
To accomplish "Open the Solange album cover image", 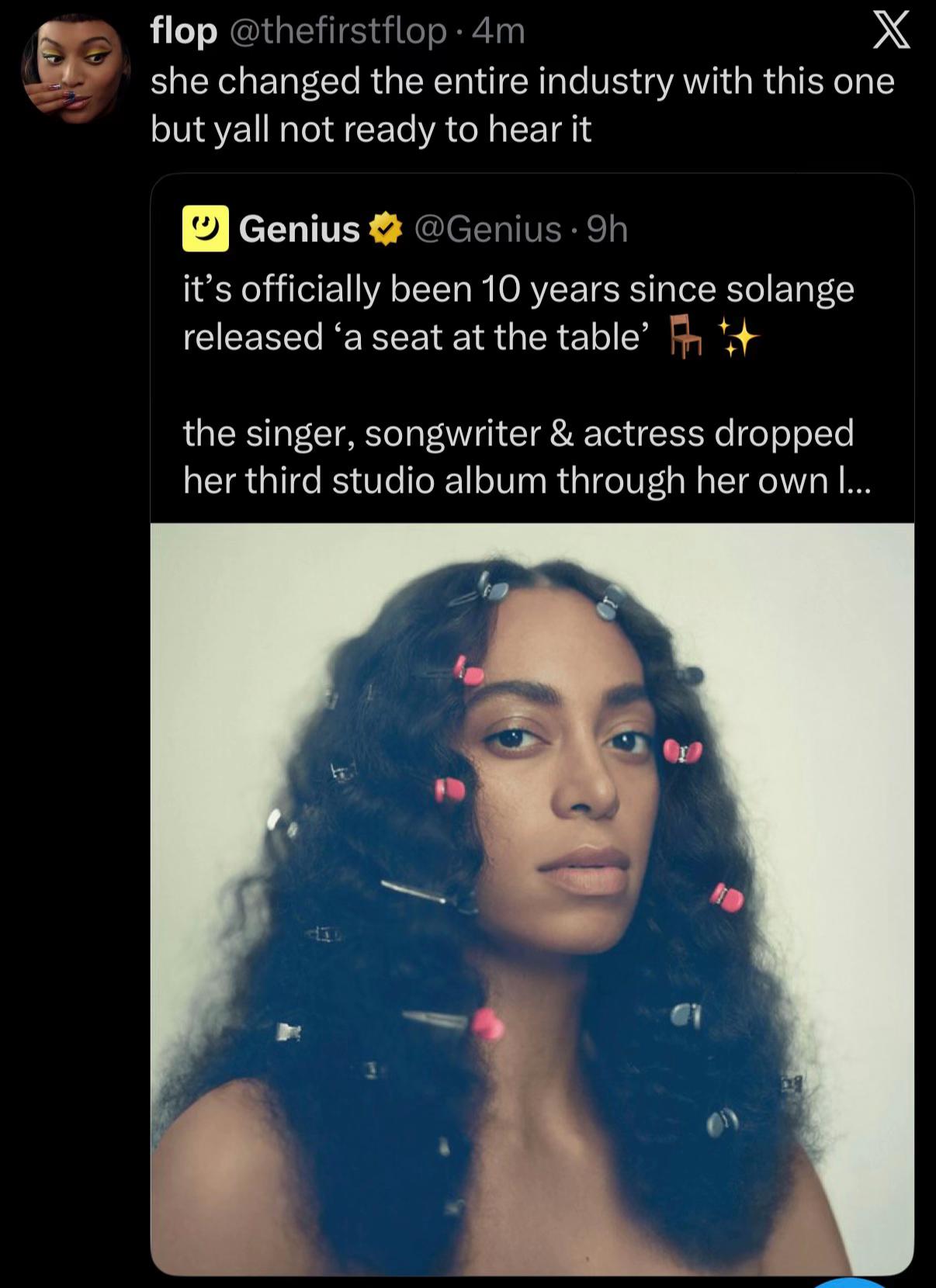I will [x=532, y=898].
